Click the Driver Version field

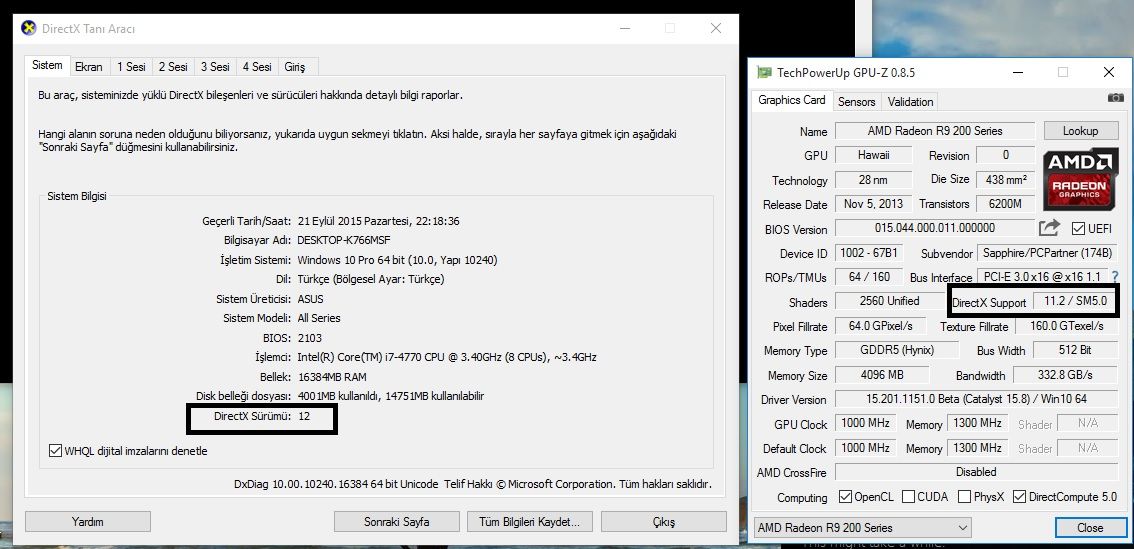[x=976, y=399]
